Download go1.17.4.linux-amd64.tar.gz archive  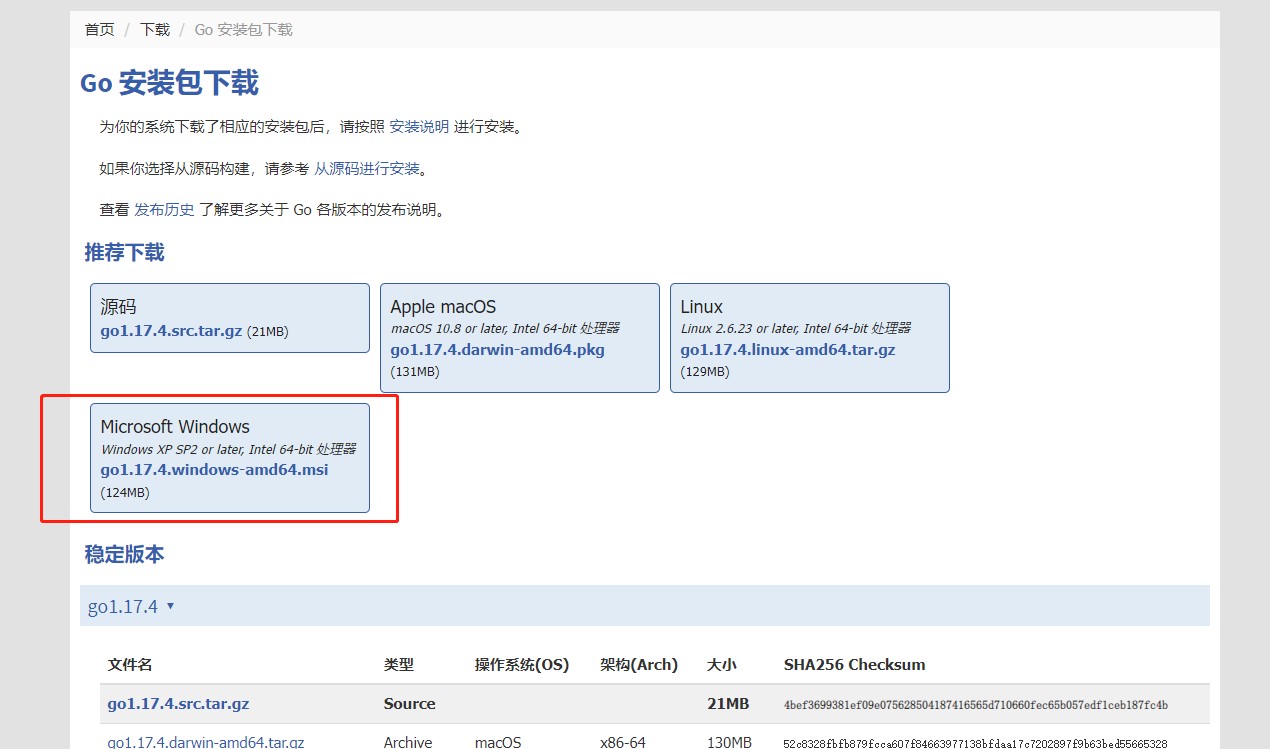coord(788,350)
